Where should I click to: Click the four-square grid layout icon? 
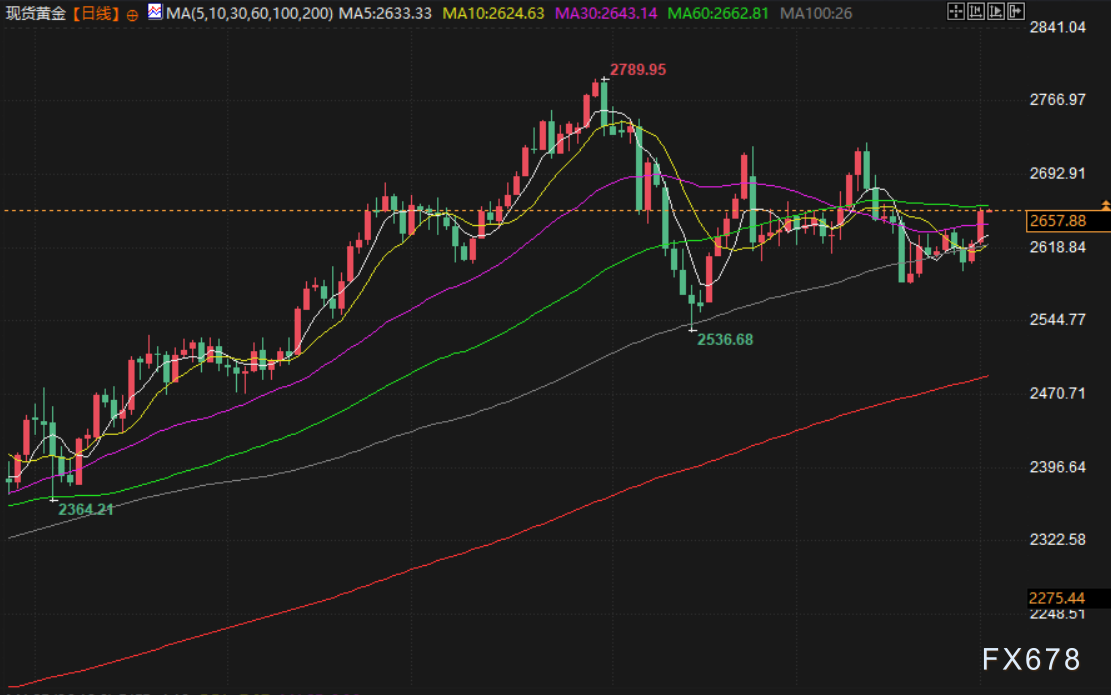954,13
